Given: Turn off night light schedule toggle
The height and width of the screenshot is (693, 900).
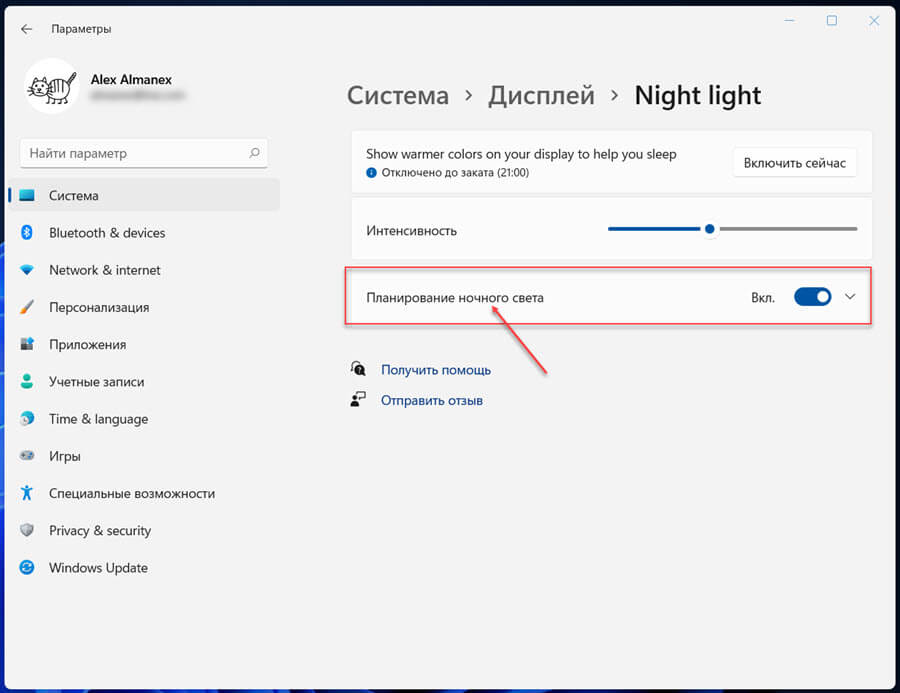Looking at the screenshot, I should 812,297.
